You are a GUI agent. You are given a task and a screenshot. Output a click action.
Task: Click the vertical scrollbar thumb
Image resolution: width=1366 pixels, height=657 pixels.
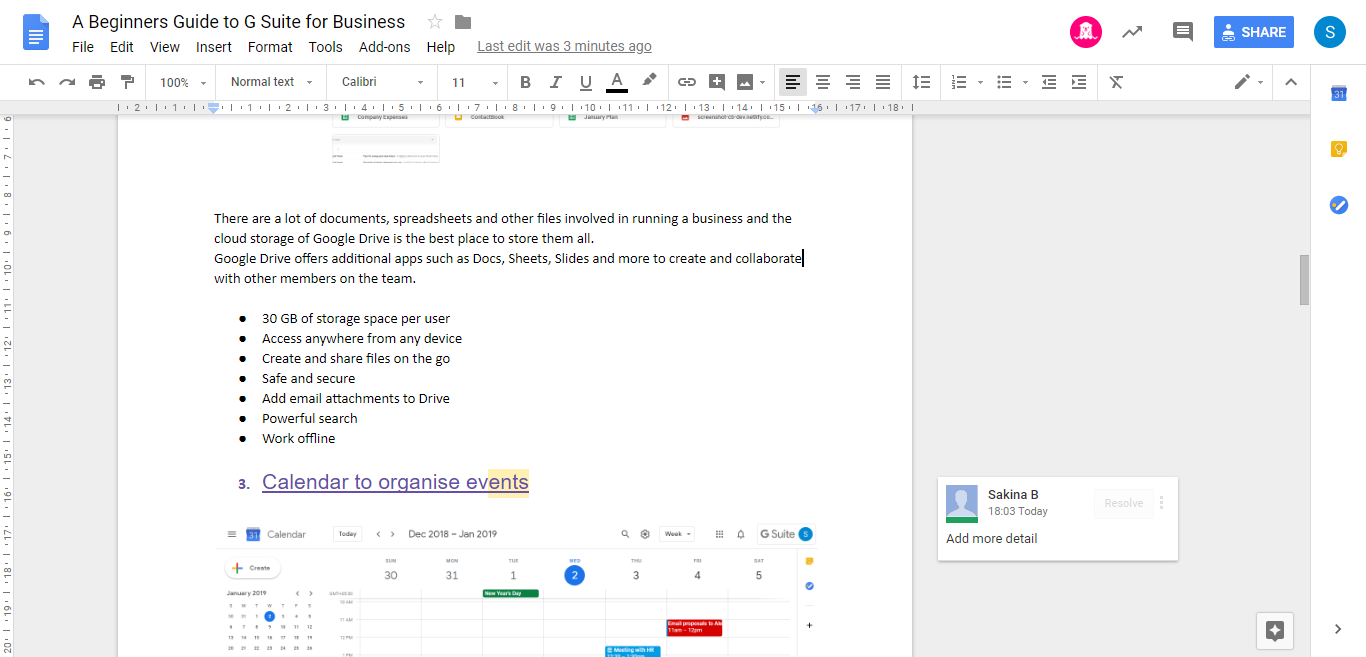[x=1304, y=280]
